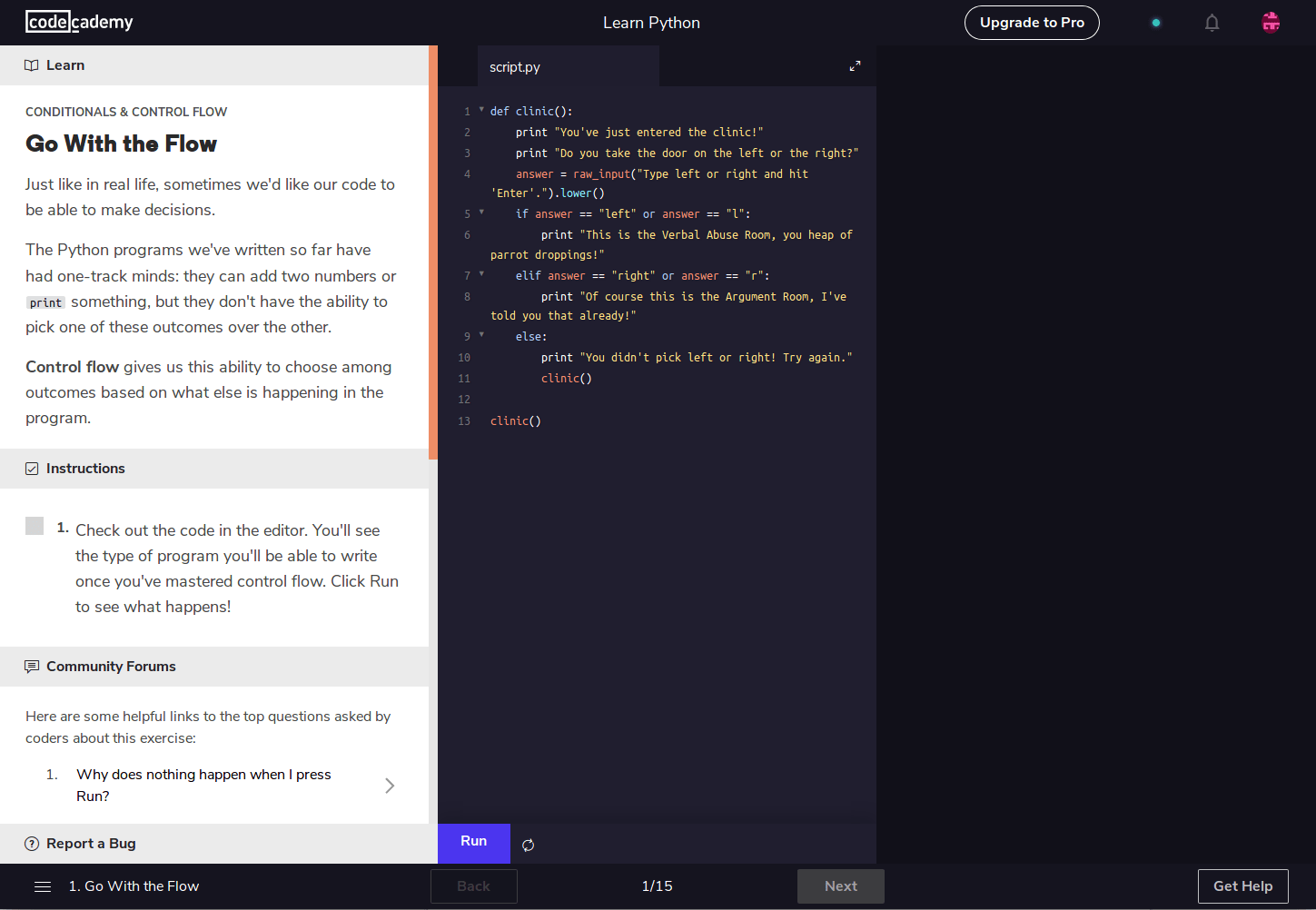This screenshot has width=1316, height=910.
Task: Click the Community Forums chat icon
Action: coord(32,667)
